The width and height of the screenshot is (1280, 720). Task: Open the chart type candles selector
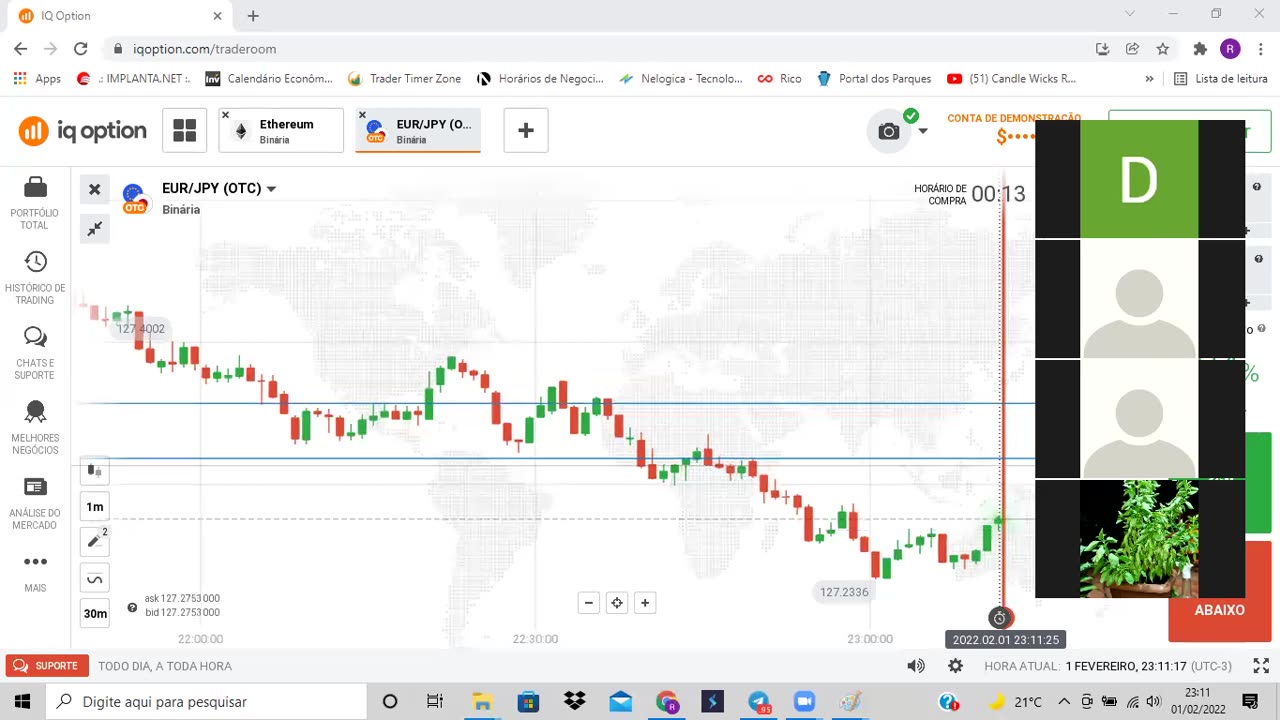point(95,470)
